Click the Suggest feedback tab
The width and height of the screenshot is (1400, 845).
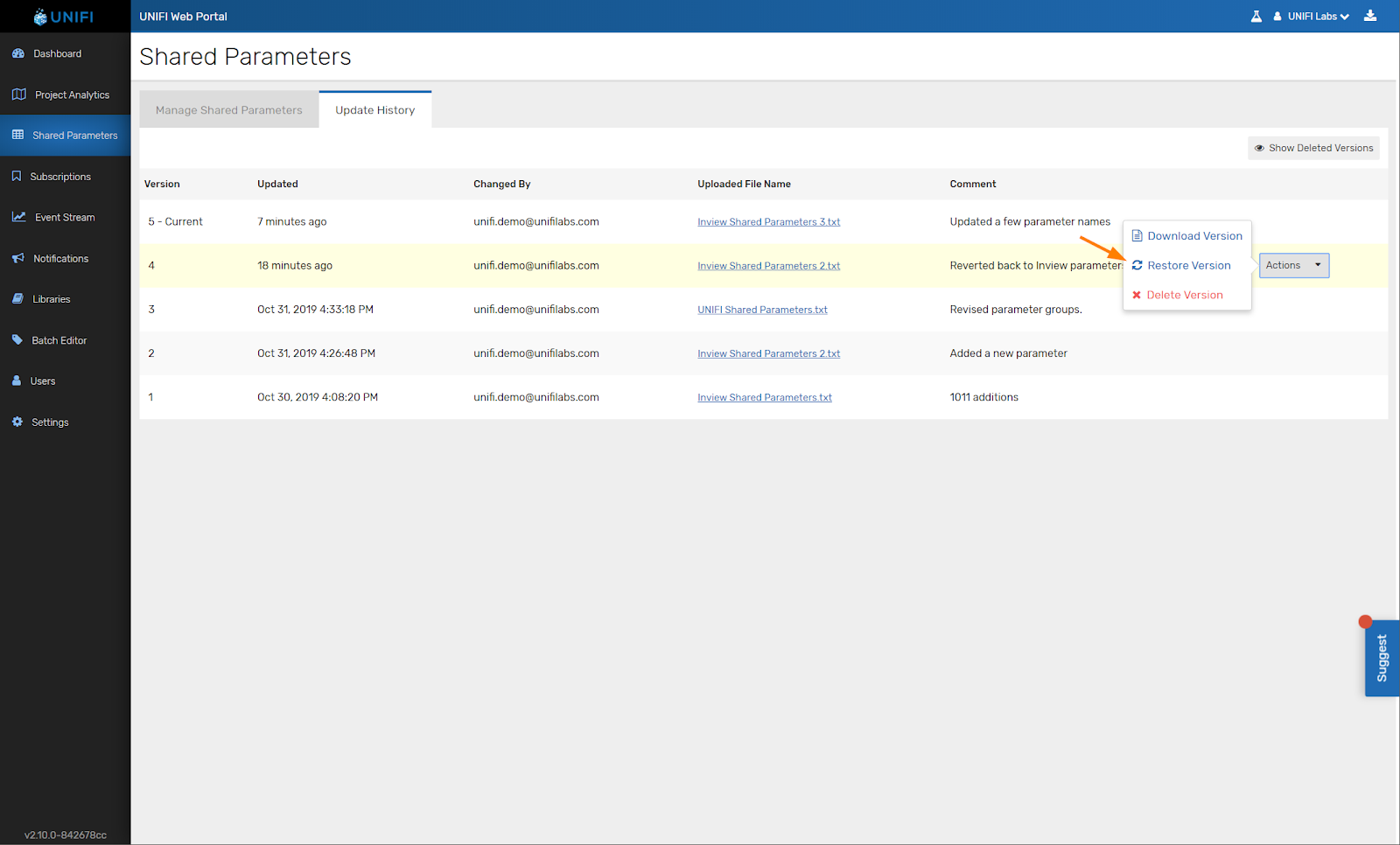pos(1382,658)
